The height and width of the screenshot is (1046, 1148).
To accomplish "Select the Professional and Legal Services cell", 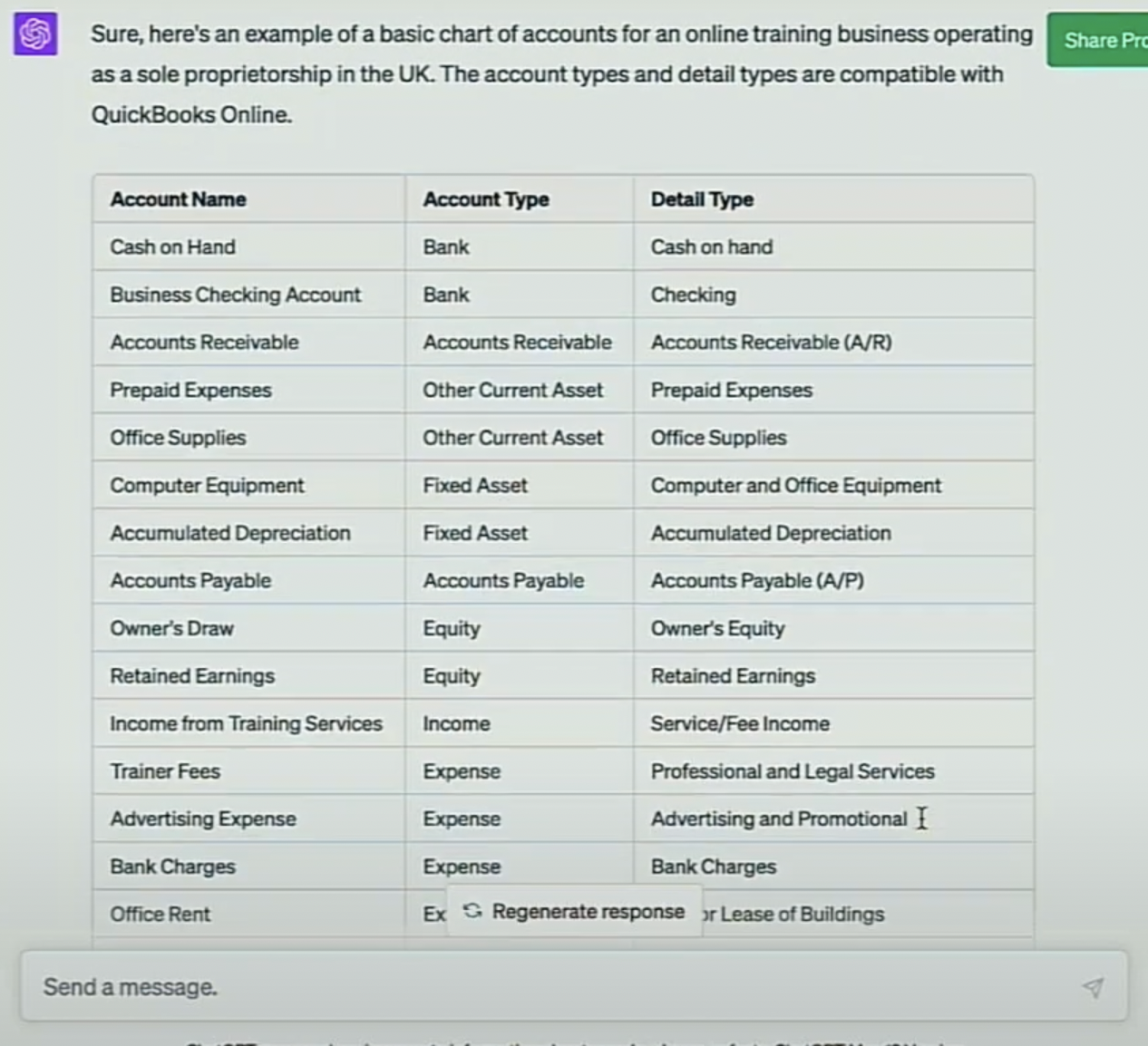I will pos(792,771).
